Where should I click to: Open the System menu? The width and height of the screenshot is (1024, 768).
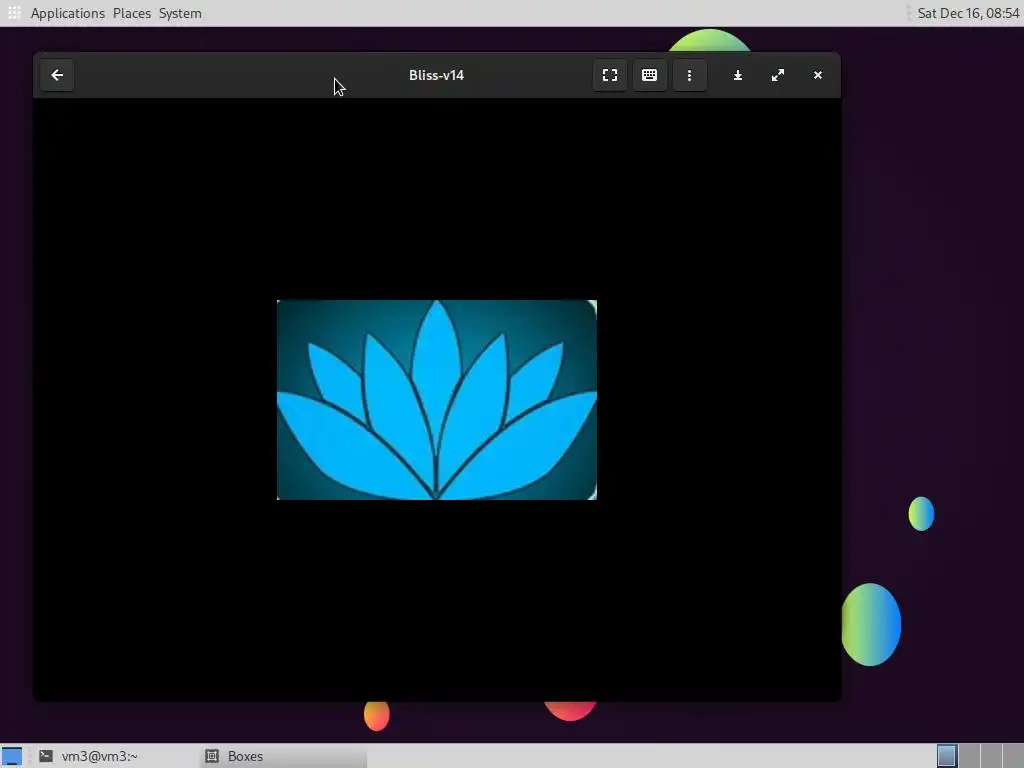pyautogui.click(x=180, y=13)
